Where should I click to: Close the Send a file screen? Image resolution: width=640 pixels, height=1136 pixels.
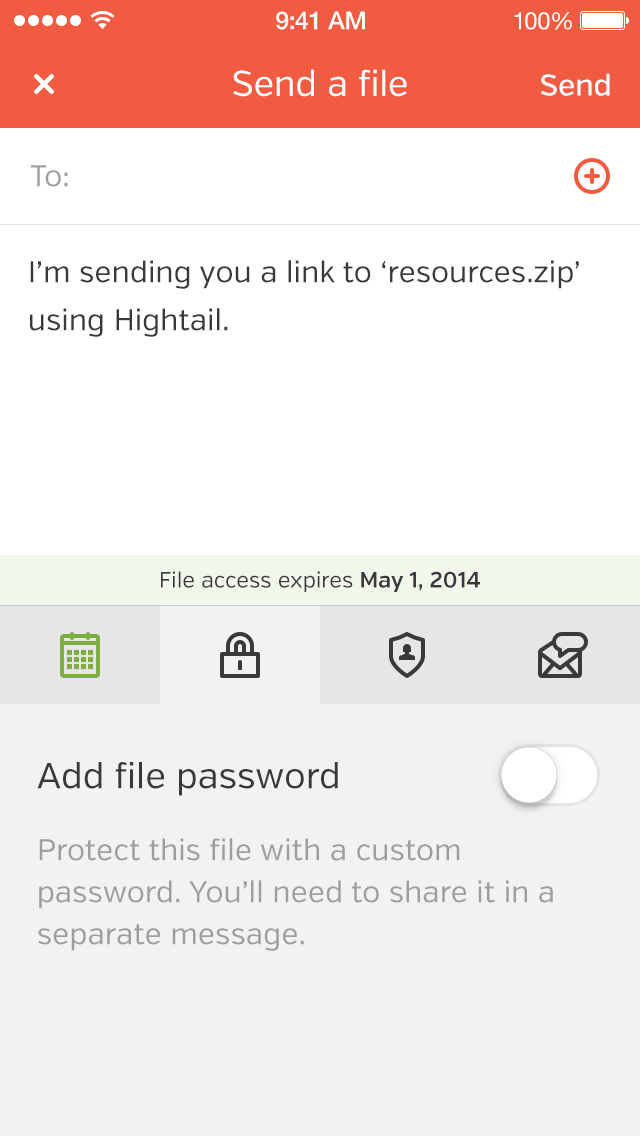pyautogui.click(x=44, y=85)
